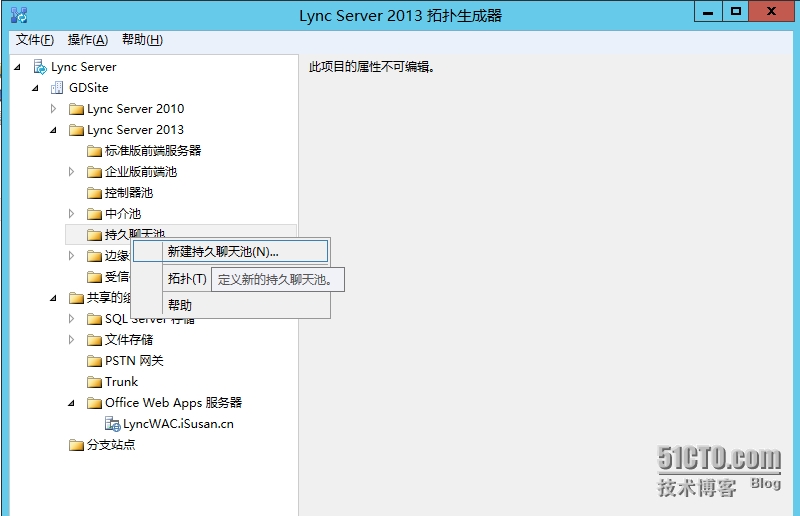This screenshot has width=800, height=516.
Task: Click the 受信 folder icon
Action: pos(94,277)
